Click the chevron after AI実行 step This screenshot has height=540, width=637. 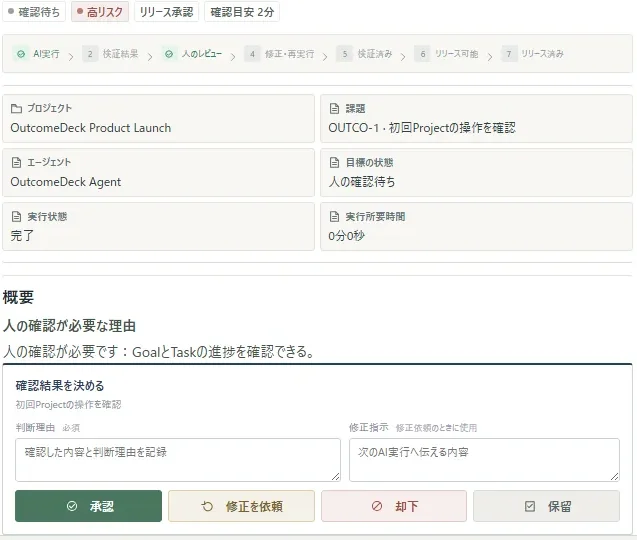click(71, 56)
